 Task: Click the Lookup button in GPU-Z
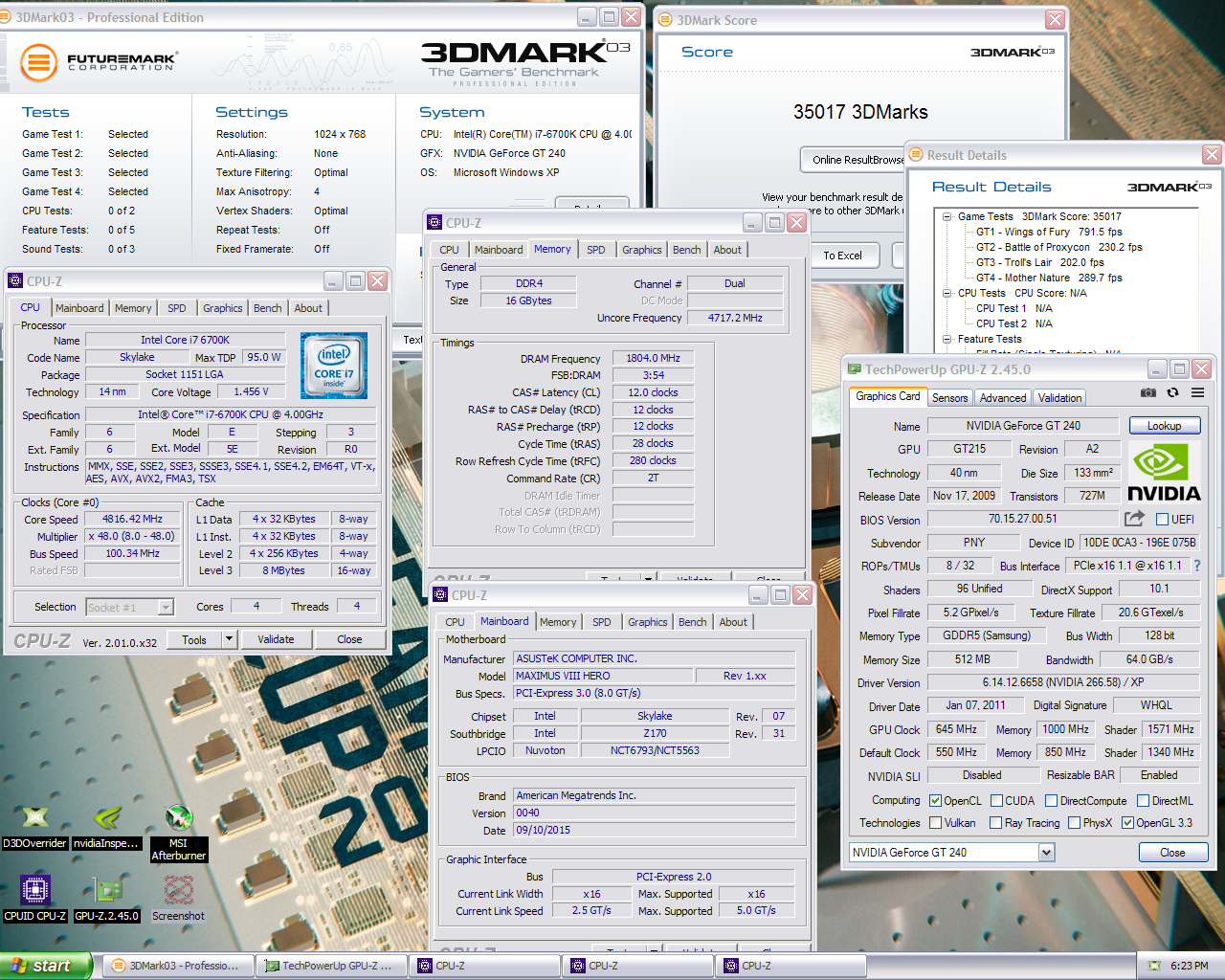click(x=1164, y=426)
